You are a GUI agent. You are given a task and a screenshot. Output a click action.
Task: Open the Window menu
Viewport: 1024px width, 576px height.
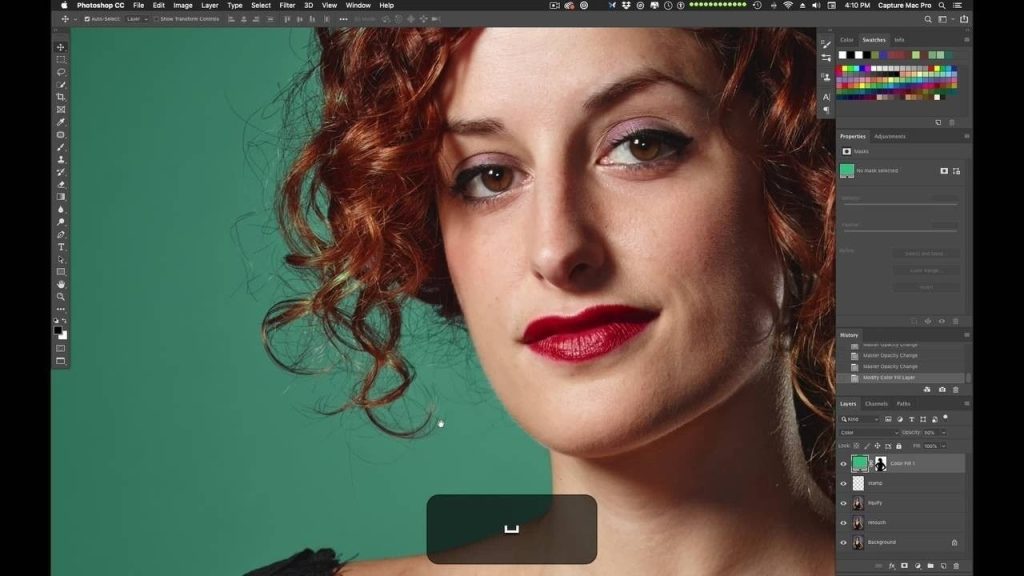coord(358,5)
